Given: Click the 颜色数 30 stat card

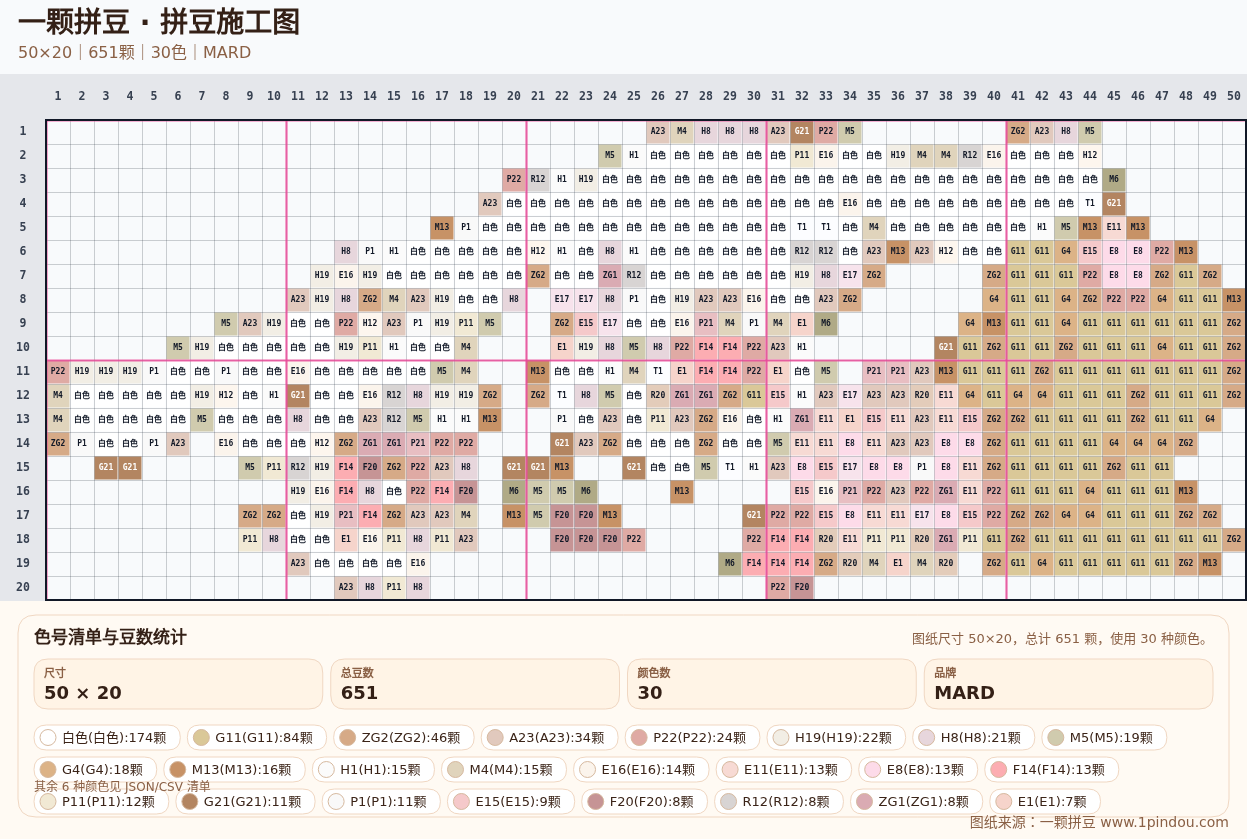Looking at the screenshot, I should 772,684.
